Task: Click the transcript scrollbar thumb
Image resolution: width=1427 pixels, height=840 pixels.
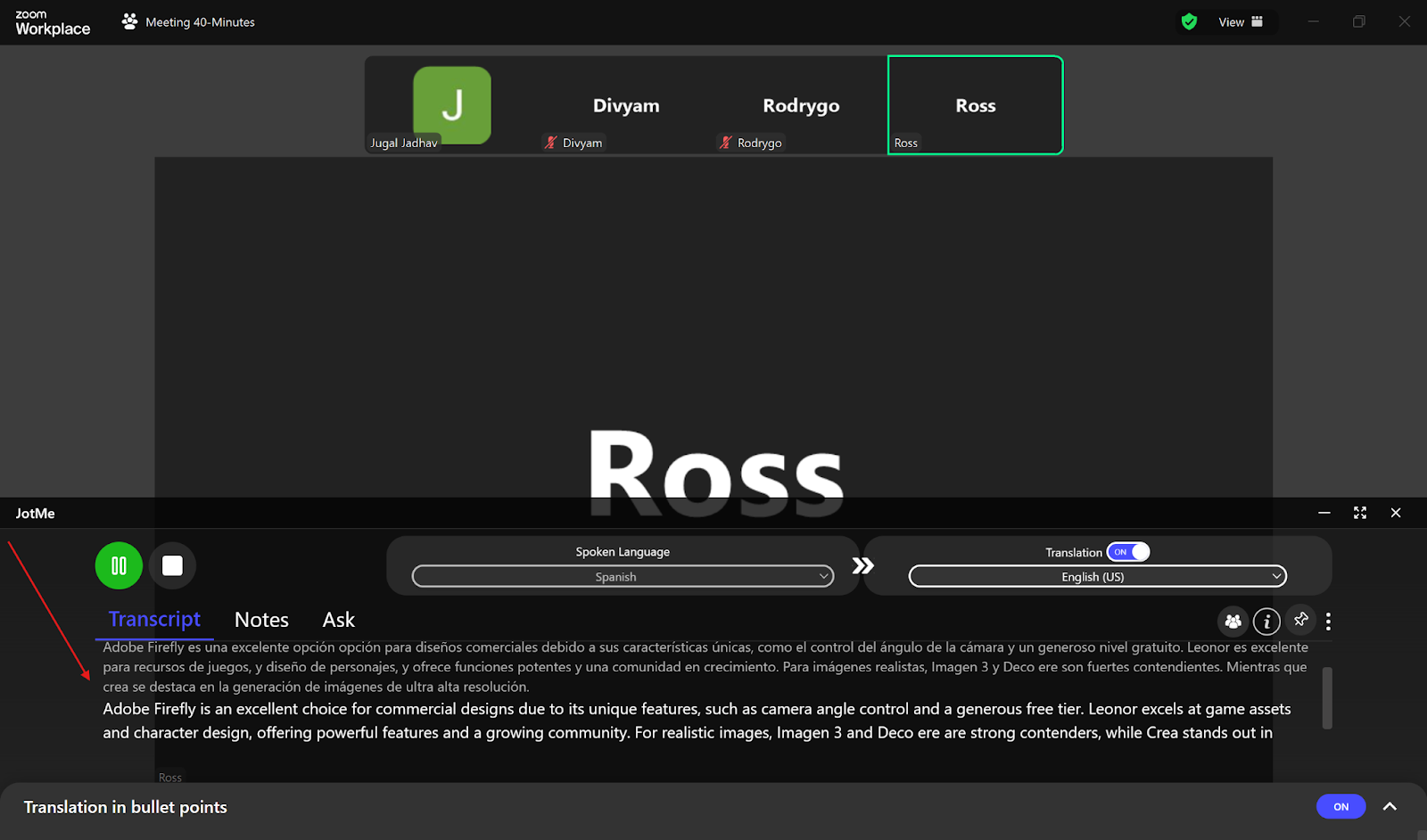Action: pos(1327,697)
